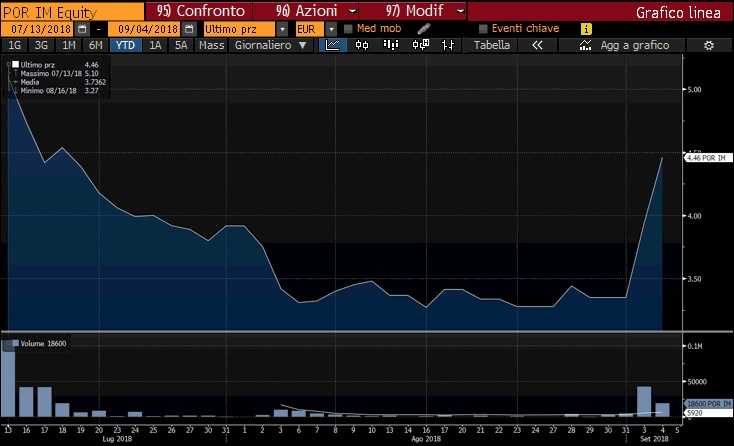Select the Mass time range
This screenshot has height=446, width=734.
[x=212, y=45]
